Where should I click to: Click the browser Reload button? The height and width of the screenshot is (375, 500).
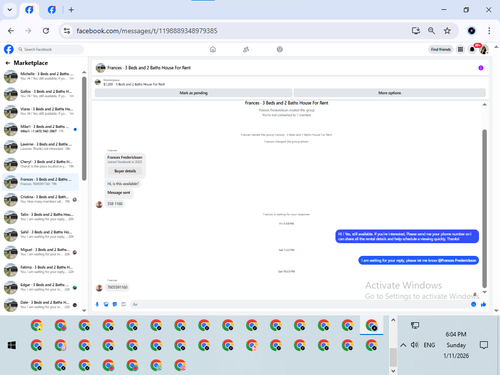click(46, 31)
